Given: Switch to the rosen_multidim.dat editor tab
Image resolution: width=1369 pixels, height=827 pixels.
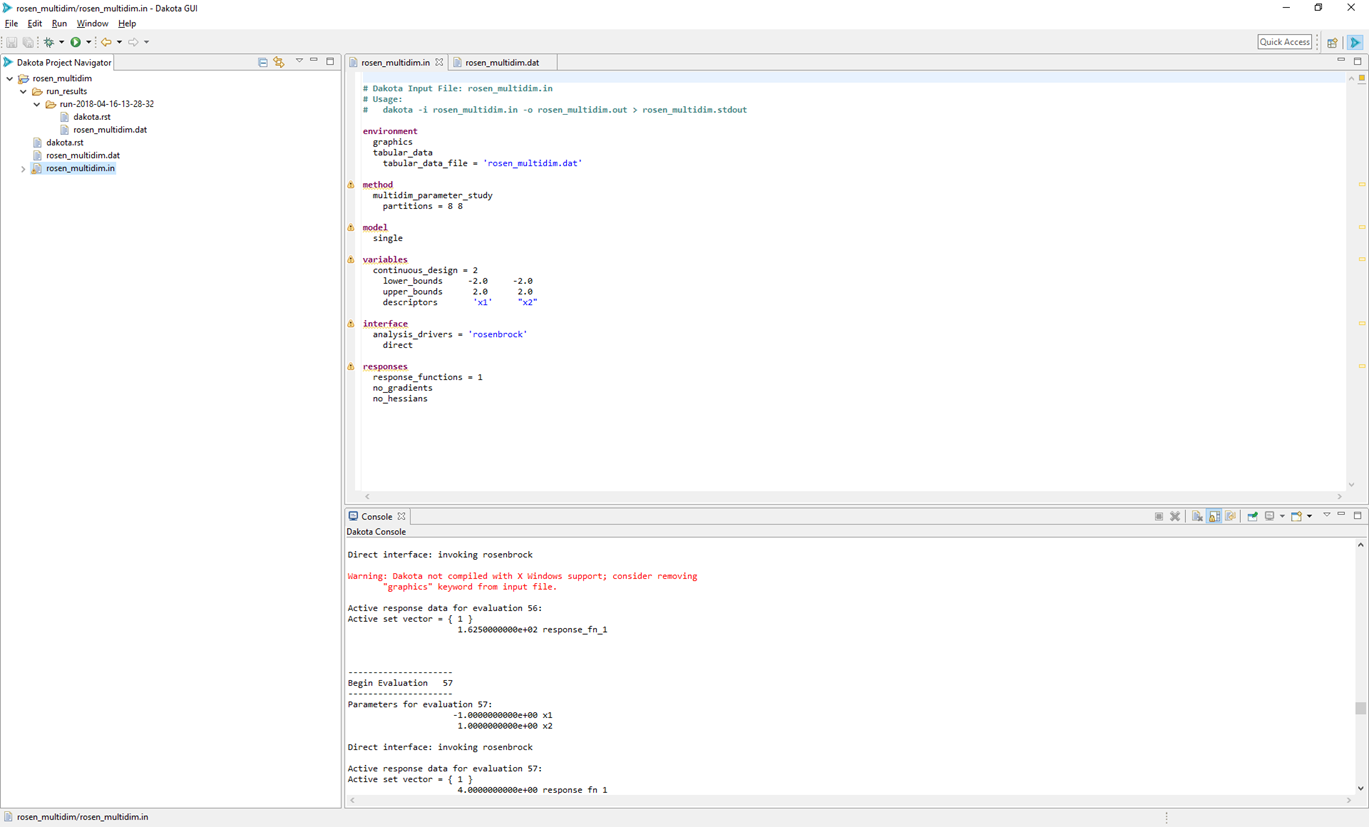Looking at the screenshot, I should [x=500, y=61].
